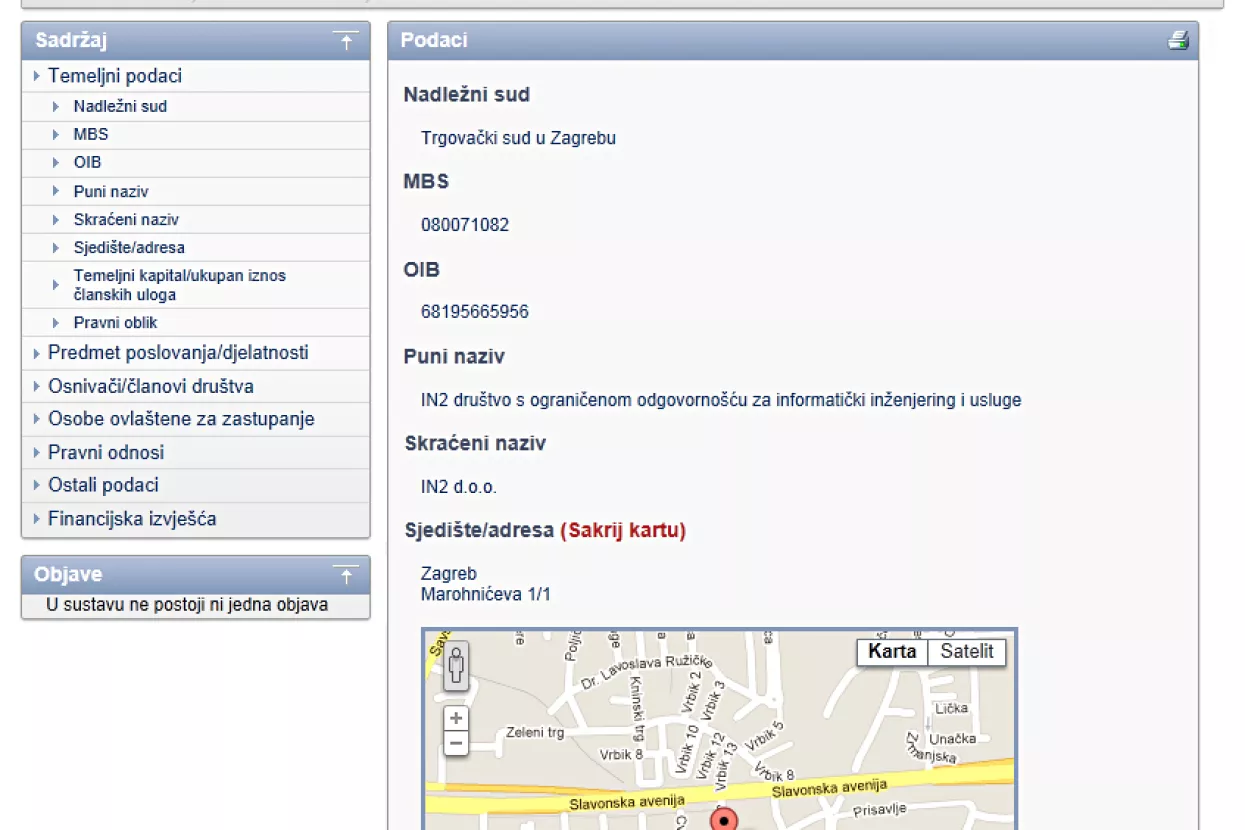Viewport: 1245px width, 830px height.
Task: Click the Objave empty notice text
Action: click(187, 605)
